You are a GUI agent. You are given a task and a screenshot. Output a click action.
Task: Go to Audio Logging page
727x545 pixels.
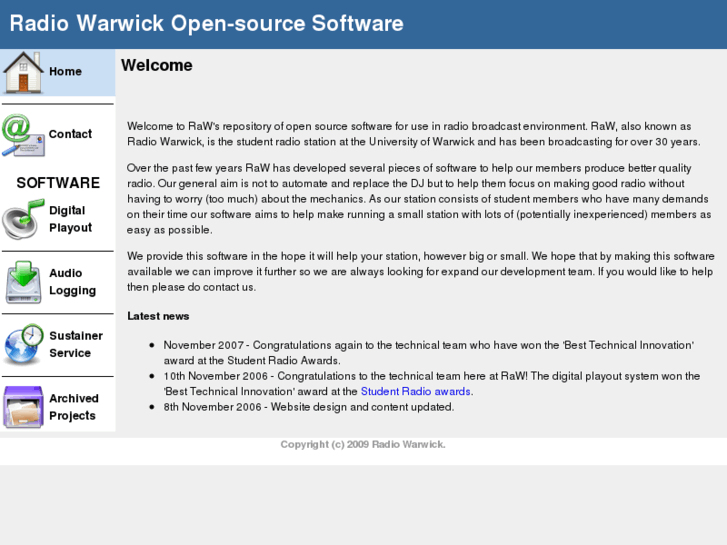tap(72, 282)
